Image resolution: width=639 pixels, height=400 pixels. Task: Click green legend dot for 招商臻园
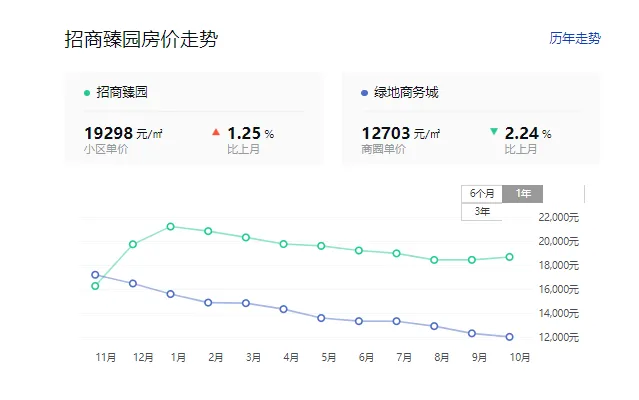point(87,93)
